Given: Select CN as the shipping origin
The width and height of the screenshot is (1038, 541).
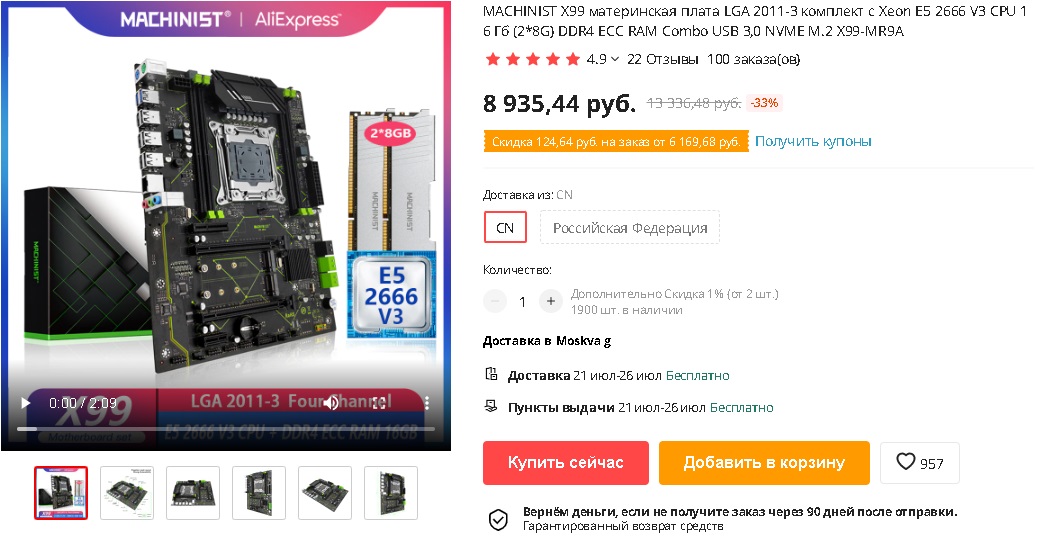Looking at the screenshot, I should coord(505,228).
